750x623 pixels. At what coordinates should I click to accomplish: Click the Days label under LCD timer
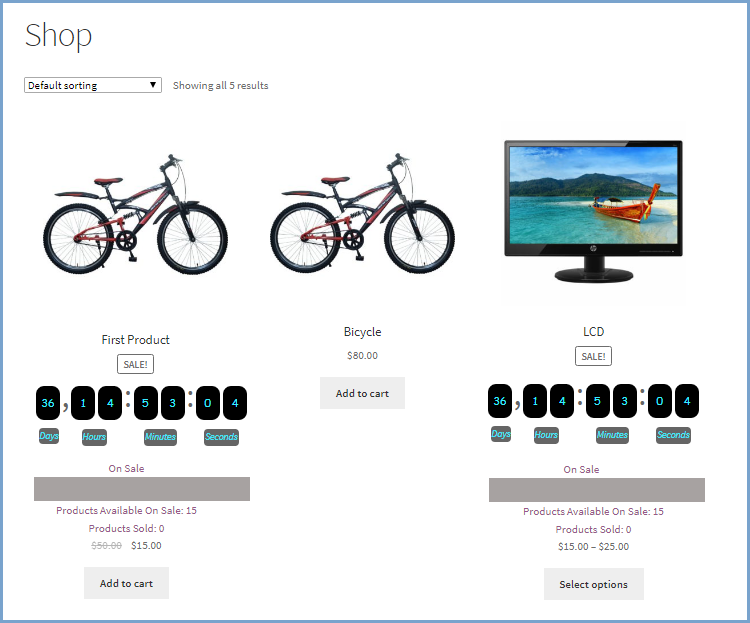click(501, 434)
